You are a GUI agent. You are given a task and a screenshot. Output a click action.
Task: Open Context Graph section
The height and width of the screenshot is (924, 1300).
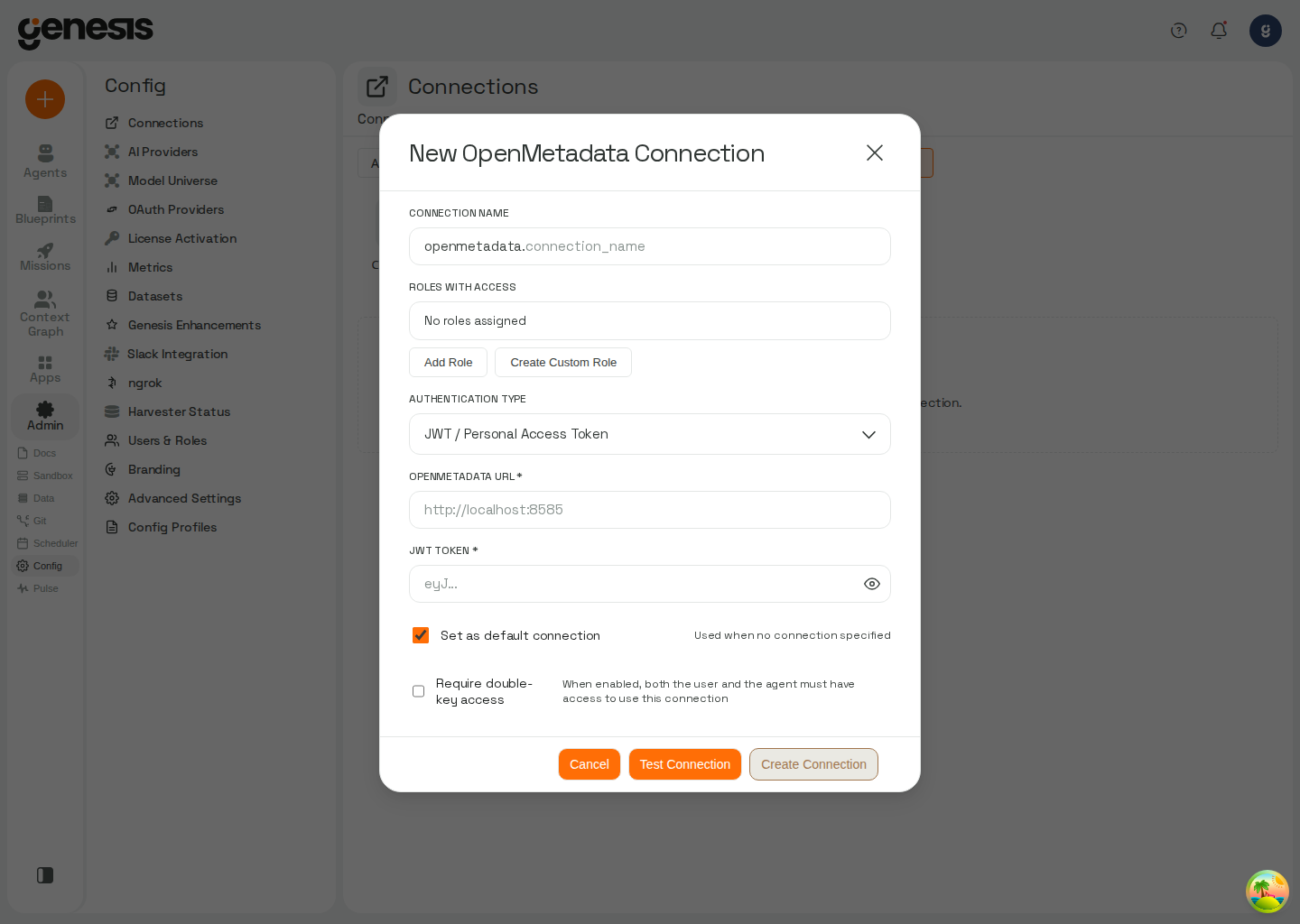pos(45,314)
